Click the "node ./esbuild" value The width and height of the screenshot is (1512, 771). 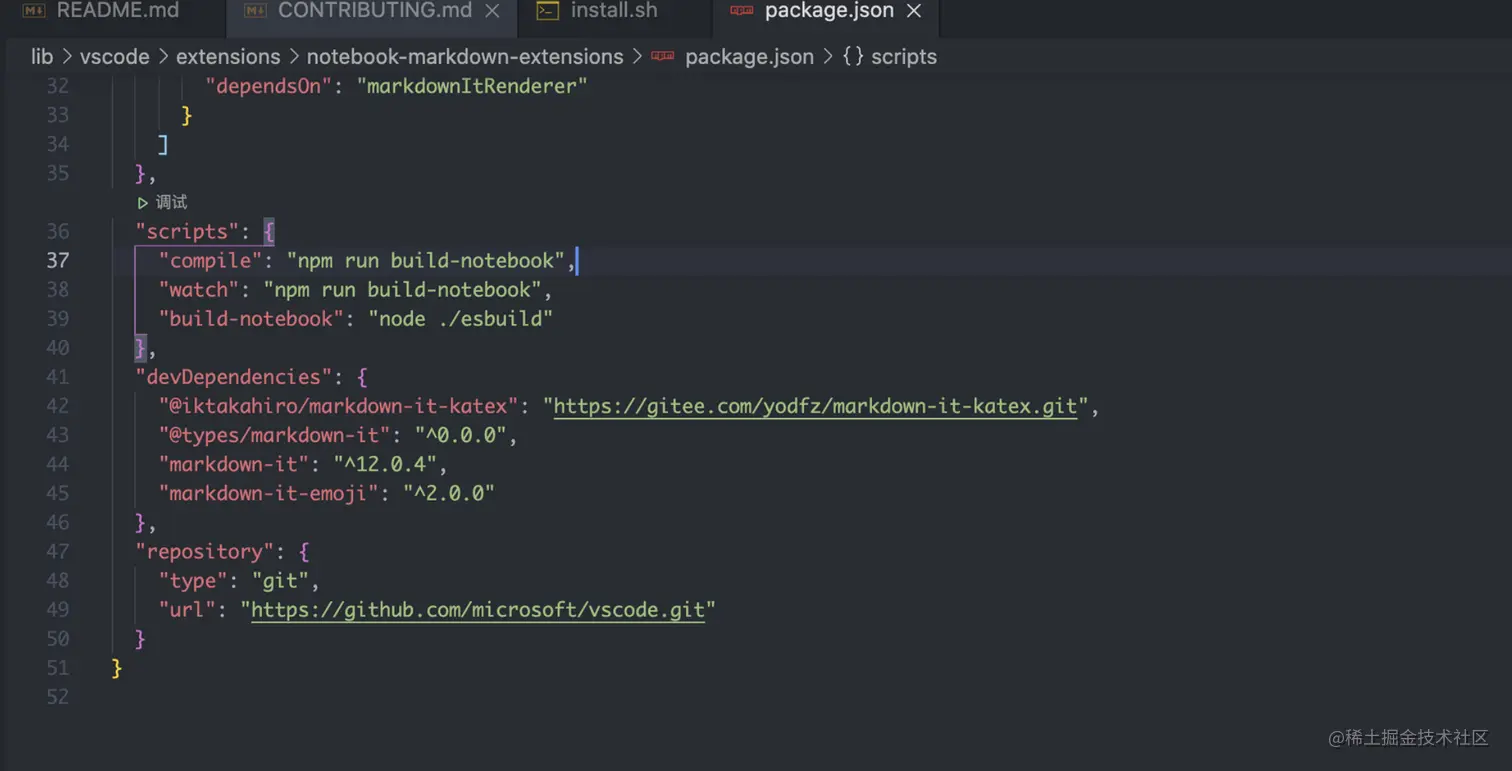(x=461, y=319)
